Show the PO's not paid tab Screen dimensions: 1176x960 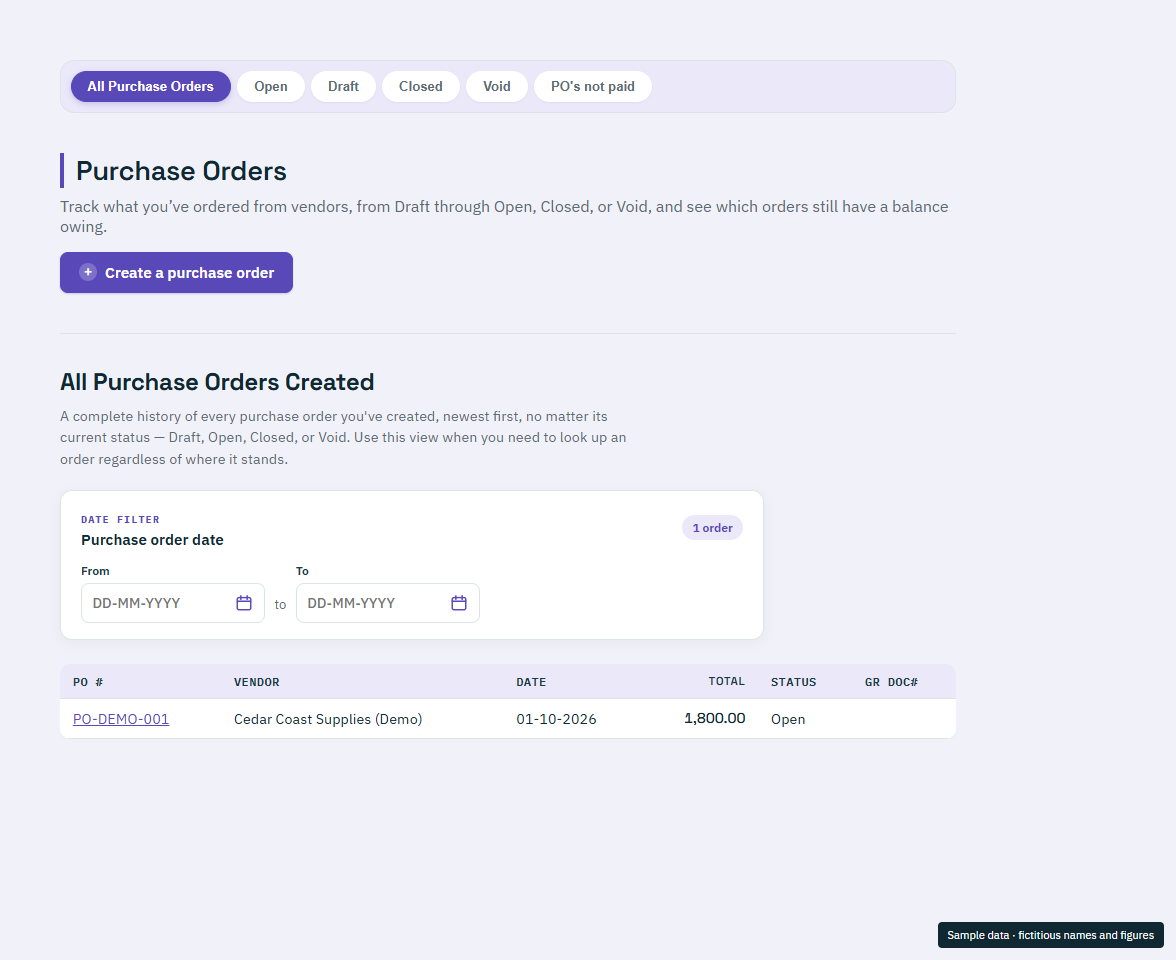(592, 86)
